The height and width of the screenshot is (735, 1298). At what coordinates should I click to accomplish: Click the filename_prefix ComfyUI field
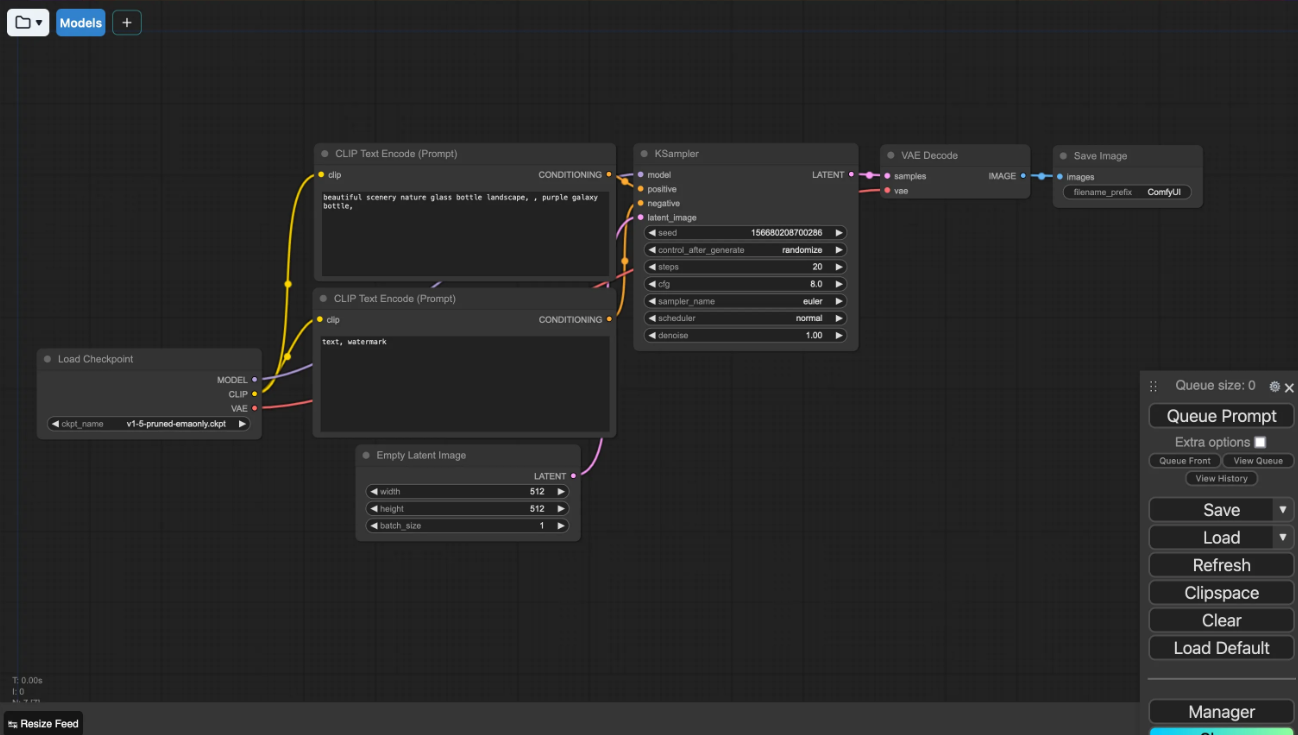click(1127, 192)
